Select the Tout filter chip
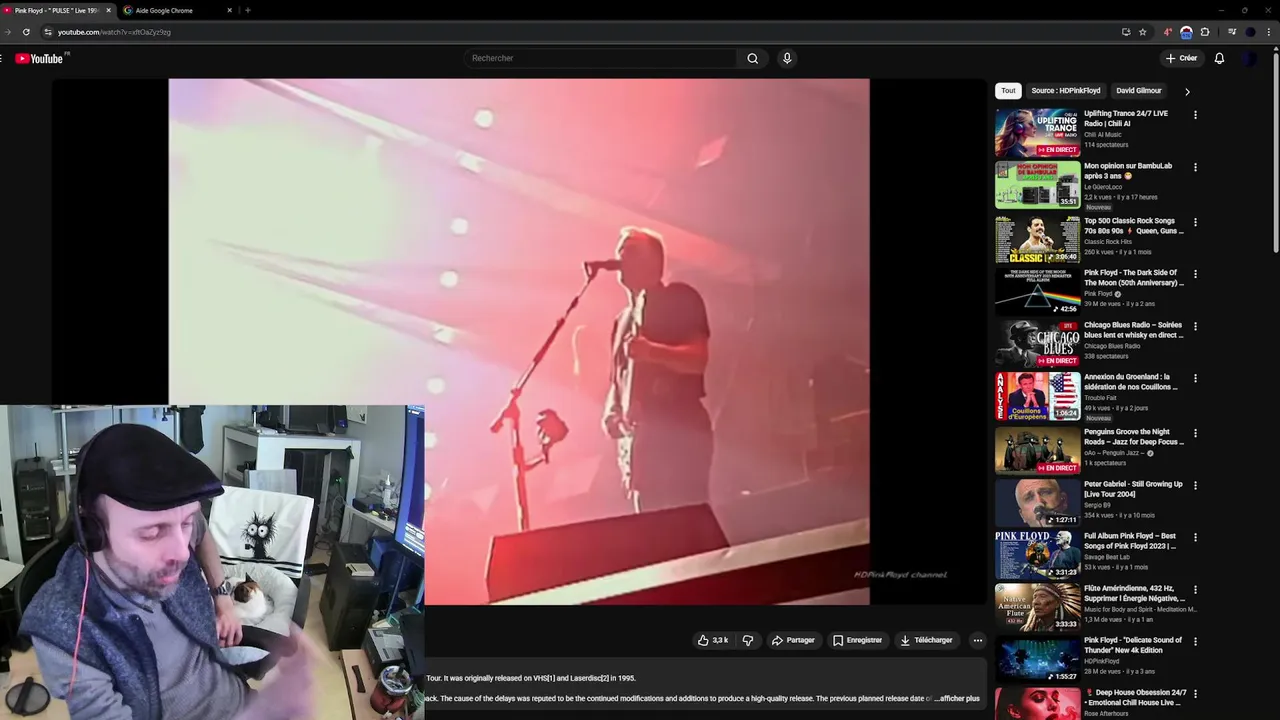Image resolution: width=1280 pixels, height=720 pixels. [x=1008, y=91]
